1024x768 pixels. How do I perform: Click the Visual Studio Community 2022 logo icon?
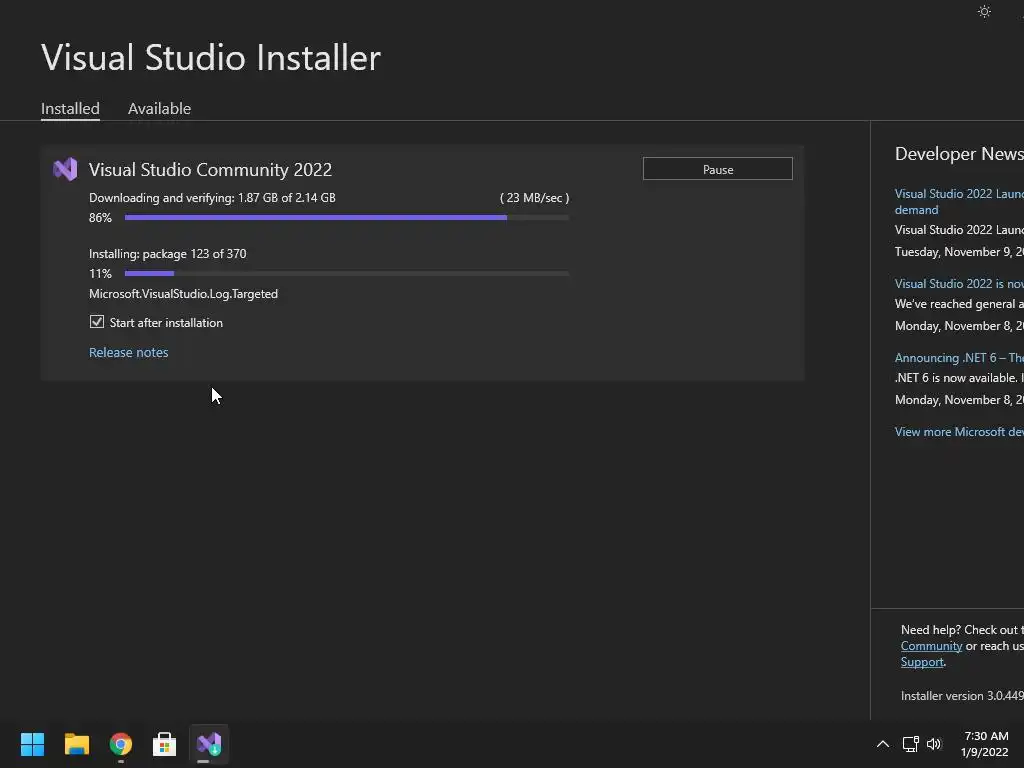pyautogui.click(x=65, y=170)
